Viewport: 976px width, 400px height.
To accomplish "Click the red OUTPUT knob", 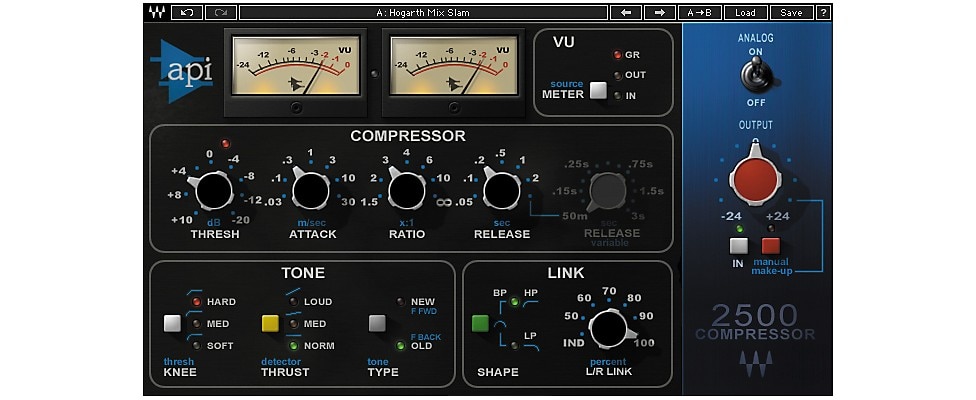I will [x=755, y=179].
